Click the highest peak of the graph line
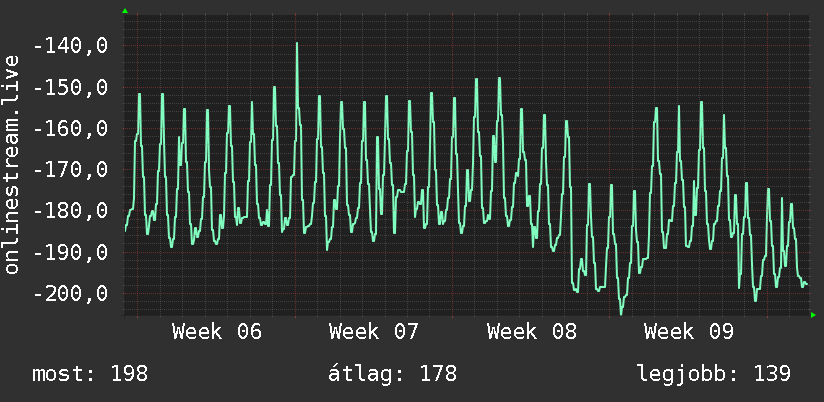The width and height of the screenshot is (824, 402). pyautogui.click(x=297, y=44)
